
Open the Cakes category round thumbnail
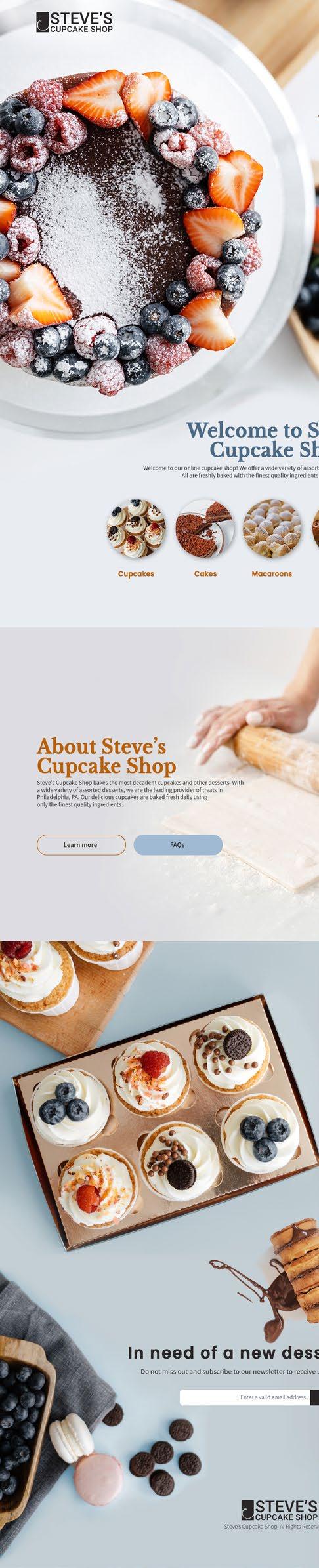click(x=205, y=528)
